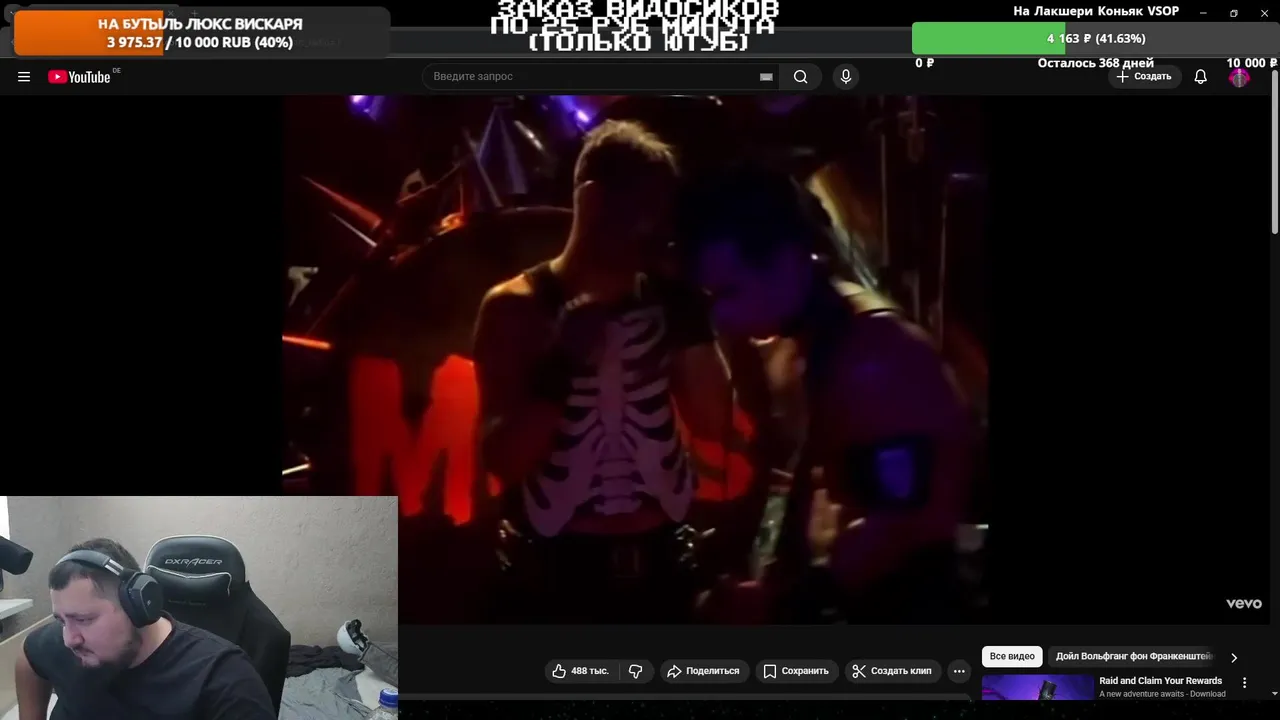The width and height of the screenshot is (1280, 720).
Task: Open the account avatar menu
Action: point(1239,77)
